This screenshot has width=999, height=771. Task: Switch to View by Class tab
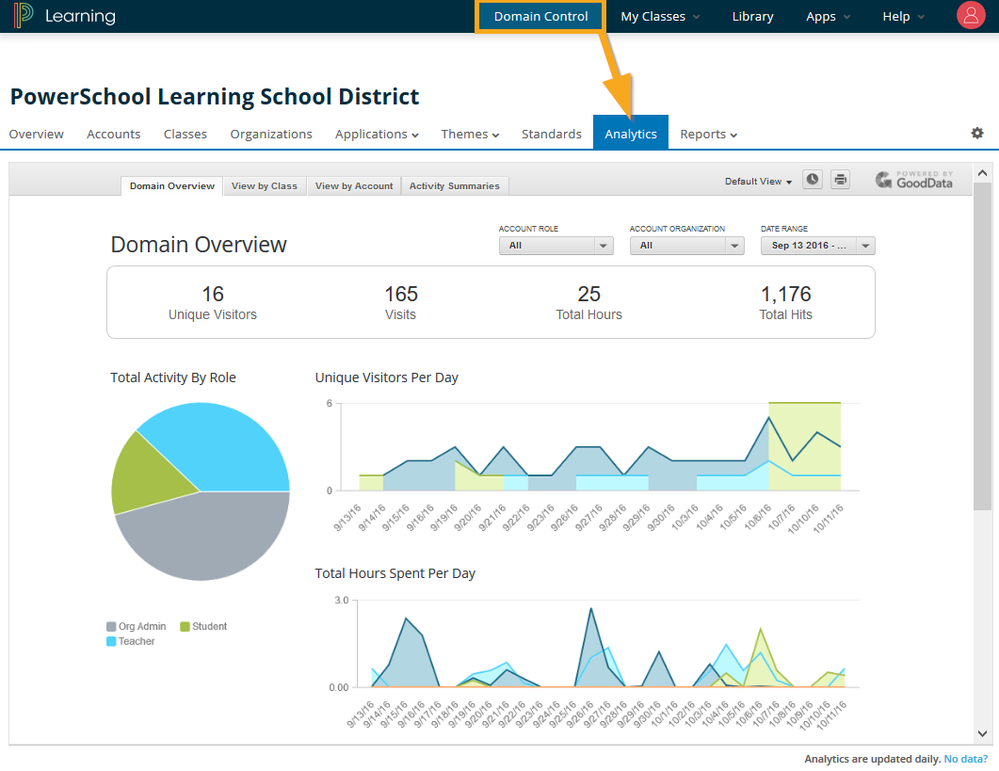264,186
